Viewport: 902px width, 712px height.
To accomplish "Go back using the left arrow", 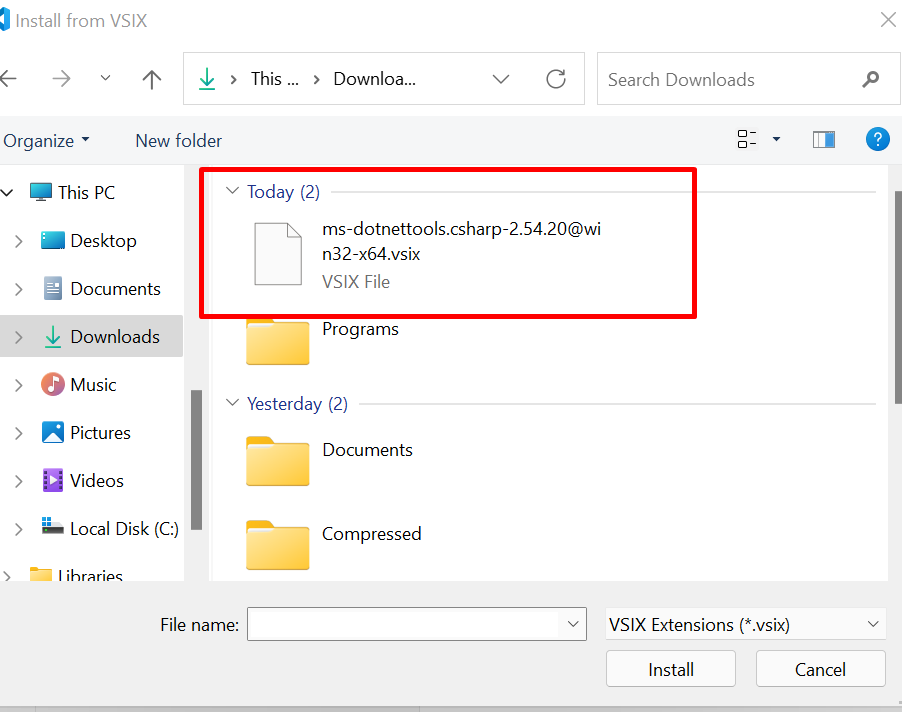I will click(8, 78).
